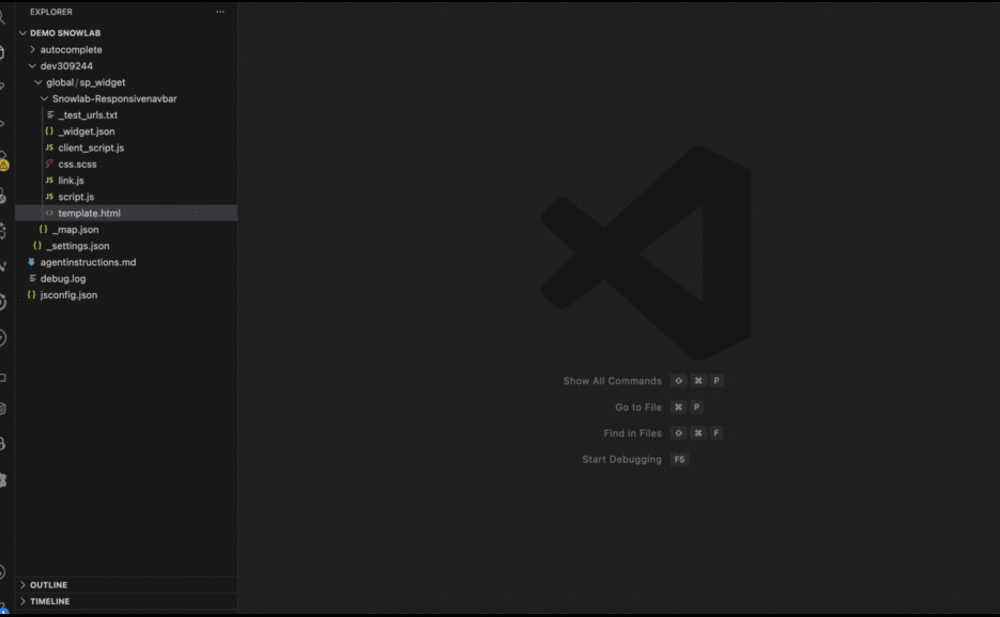Click the HTML icon beside template.html
Viewport: 1000px width, 617px height.
tap(49, 213)
